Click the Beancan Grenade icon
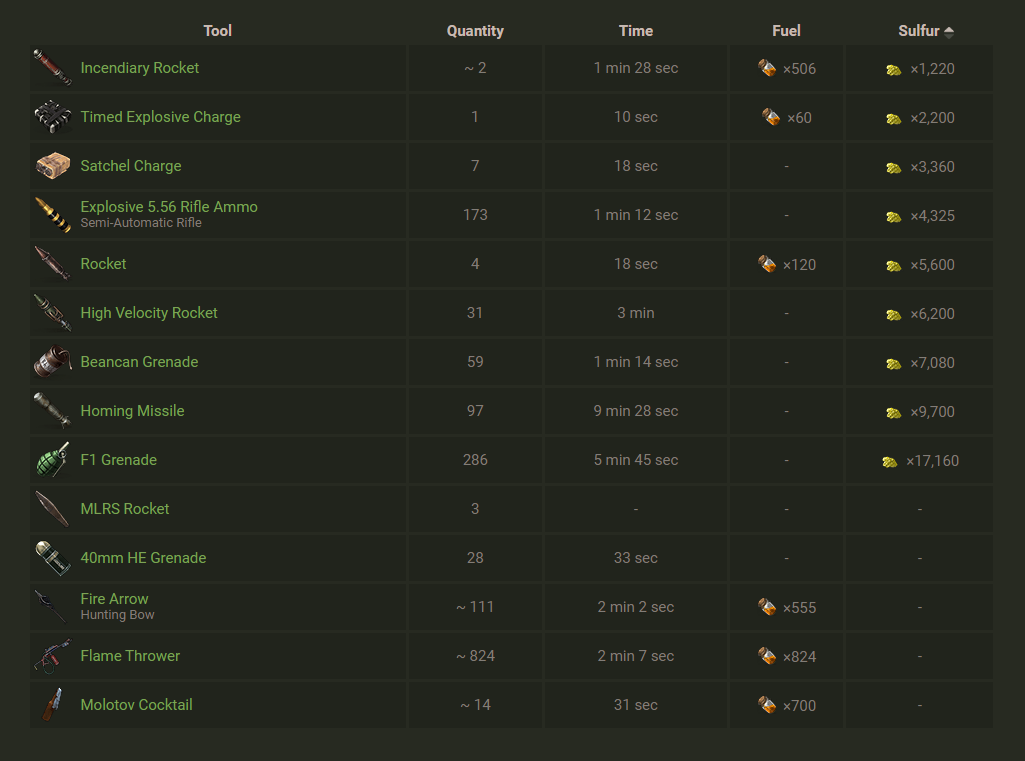The height and width of the screenshot is (761, 1025). point(52,362)
